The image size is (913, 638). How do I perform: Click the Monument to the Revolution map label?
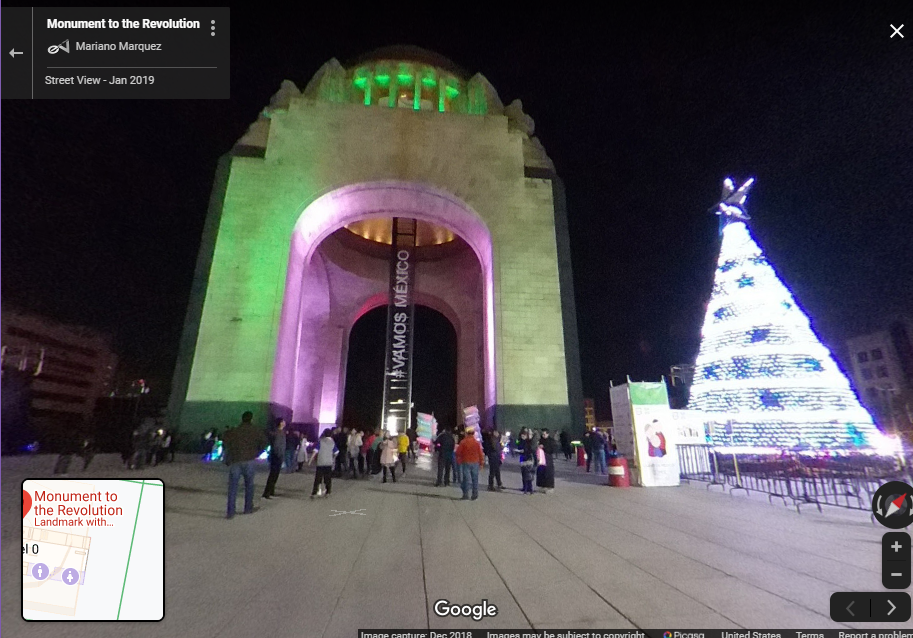(78, 503)
